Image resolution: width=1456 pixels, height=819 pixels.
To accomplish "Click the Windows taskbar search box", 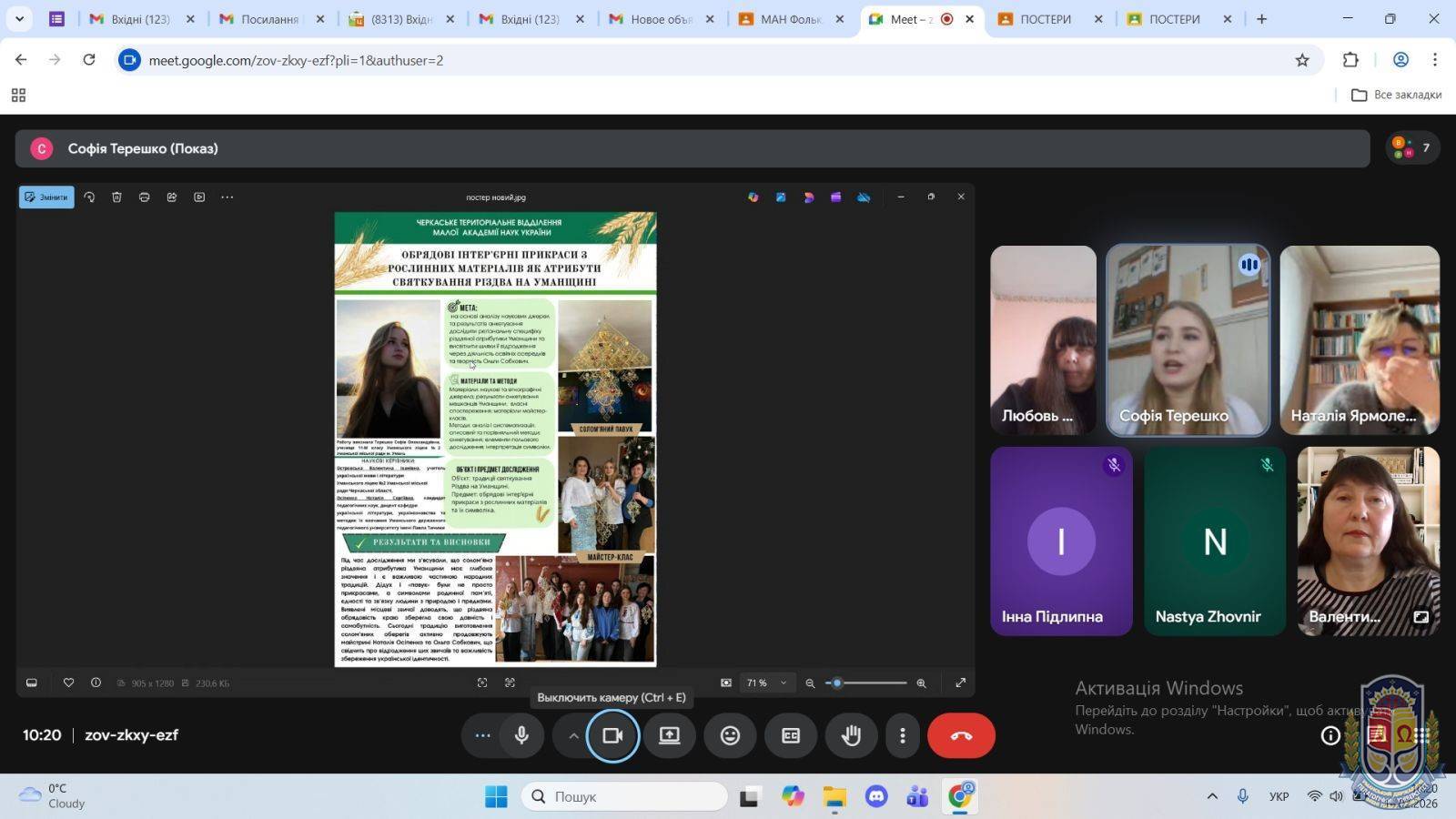I will tap(625, 796).
